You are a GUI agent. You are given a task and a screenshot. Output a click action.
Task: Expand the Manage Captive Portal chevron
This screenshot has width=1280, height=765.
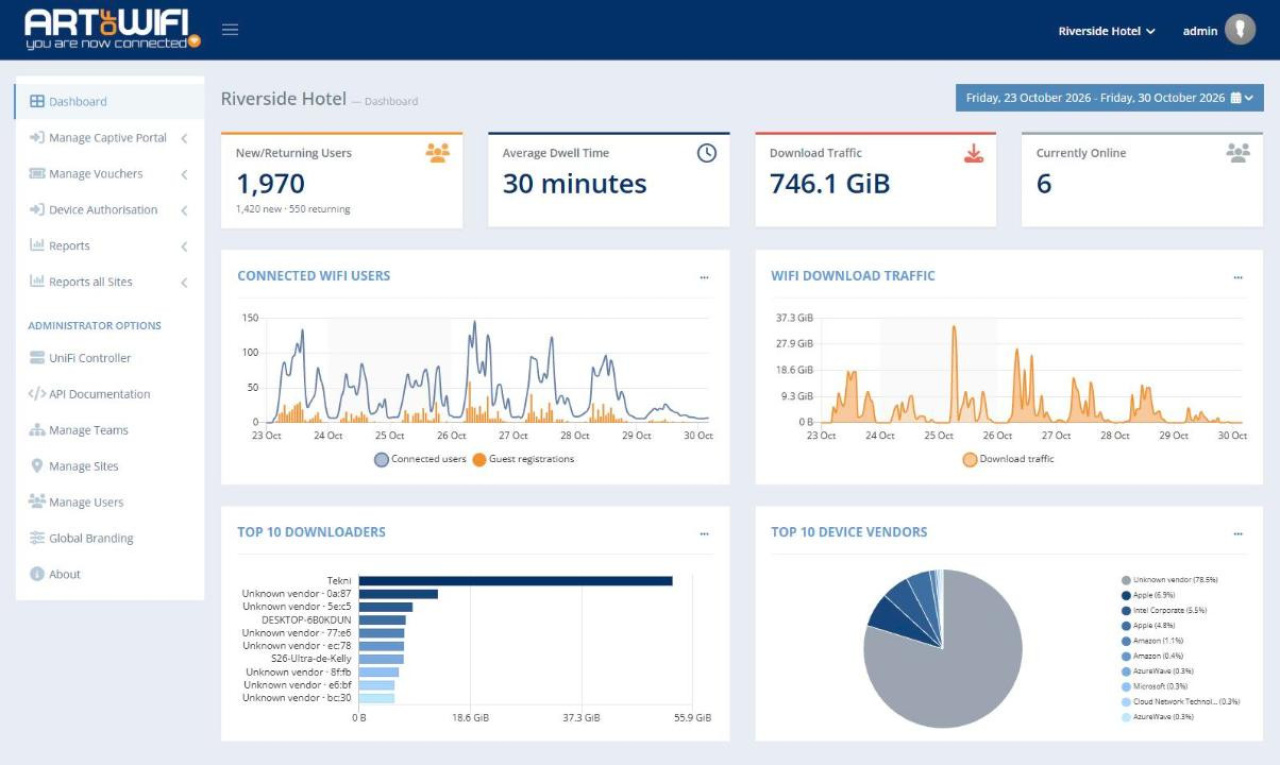185,138
